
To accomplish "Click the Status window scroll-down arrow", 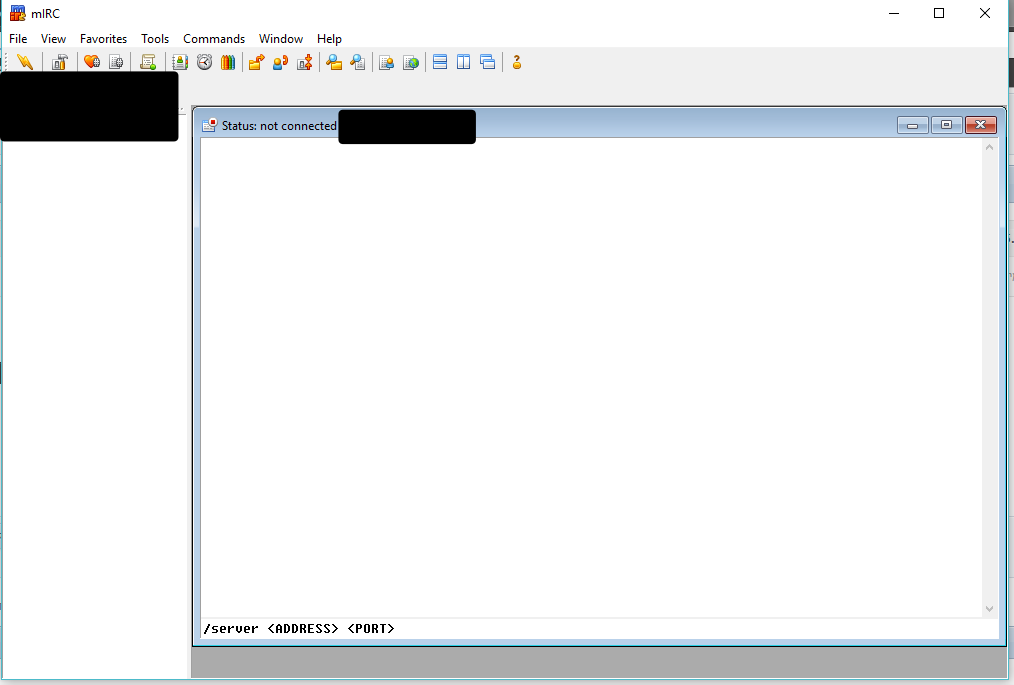I will click(x=989, y=609).
